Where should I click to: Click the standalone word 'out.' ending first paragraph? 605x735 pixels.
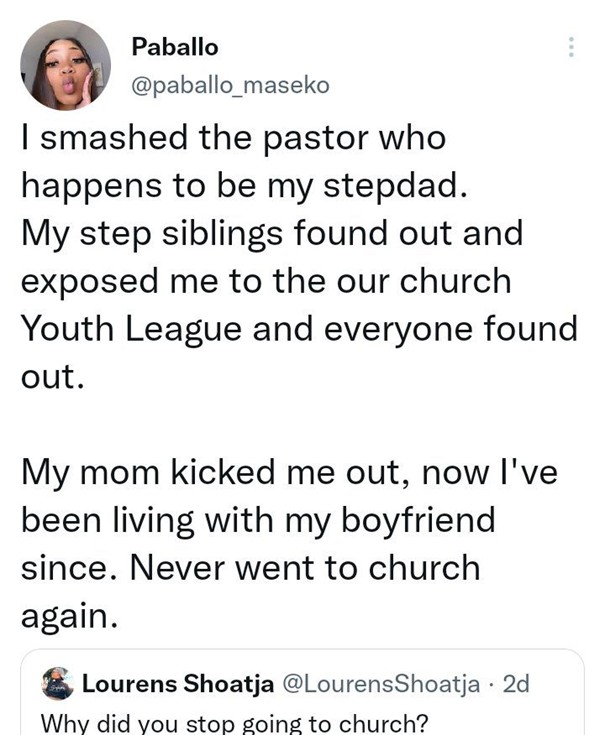tap(52, 377)
